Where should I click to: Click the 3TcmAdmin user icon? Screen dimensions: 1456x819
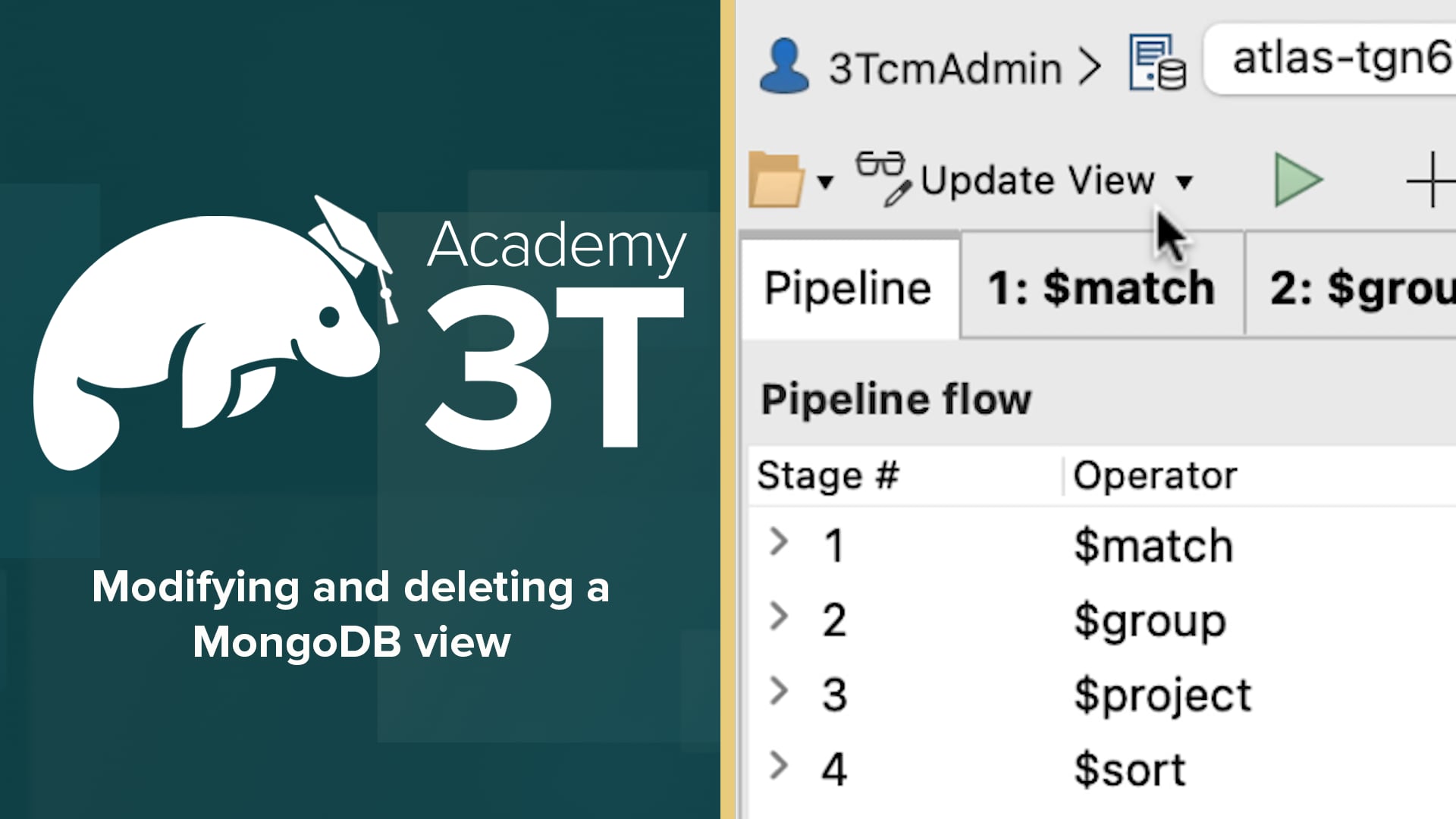[784, 65]
